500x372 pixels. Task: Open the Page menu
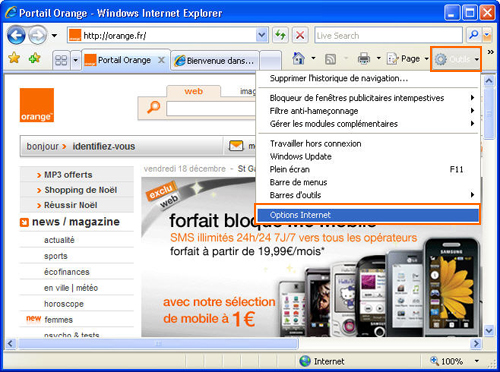click(407, 59)
